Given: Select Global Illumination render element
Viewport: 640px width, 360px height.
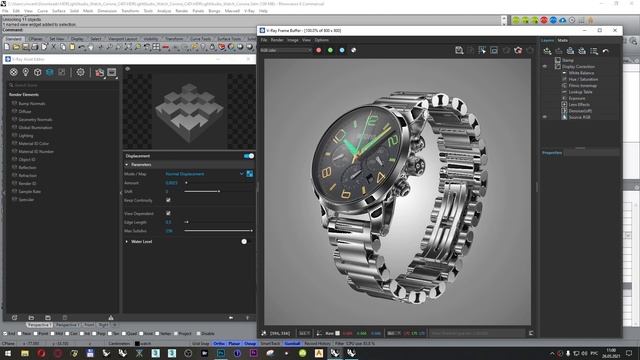Looking at the screenshot, I should coord(36,127).
